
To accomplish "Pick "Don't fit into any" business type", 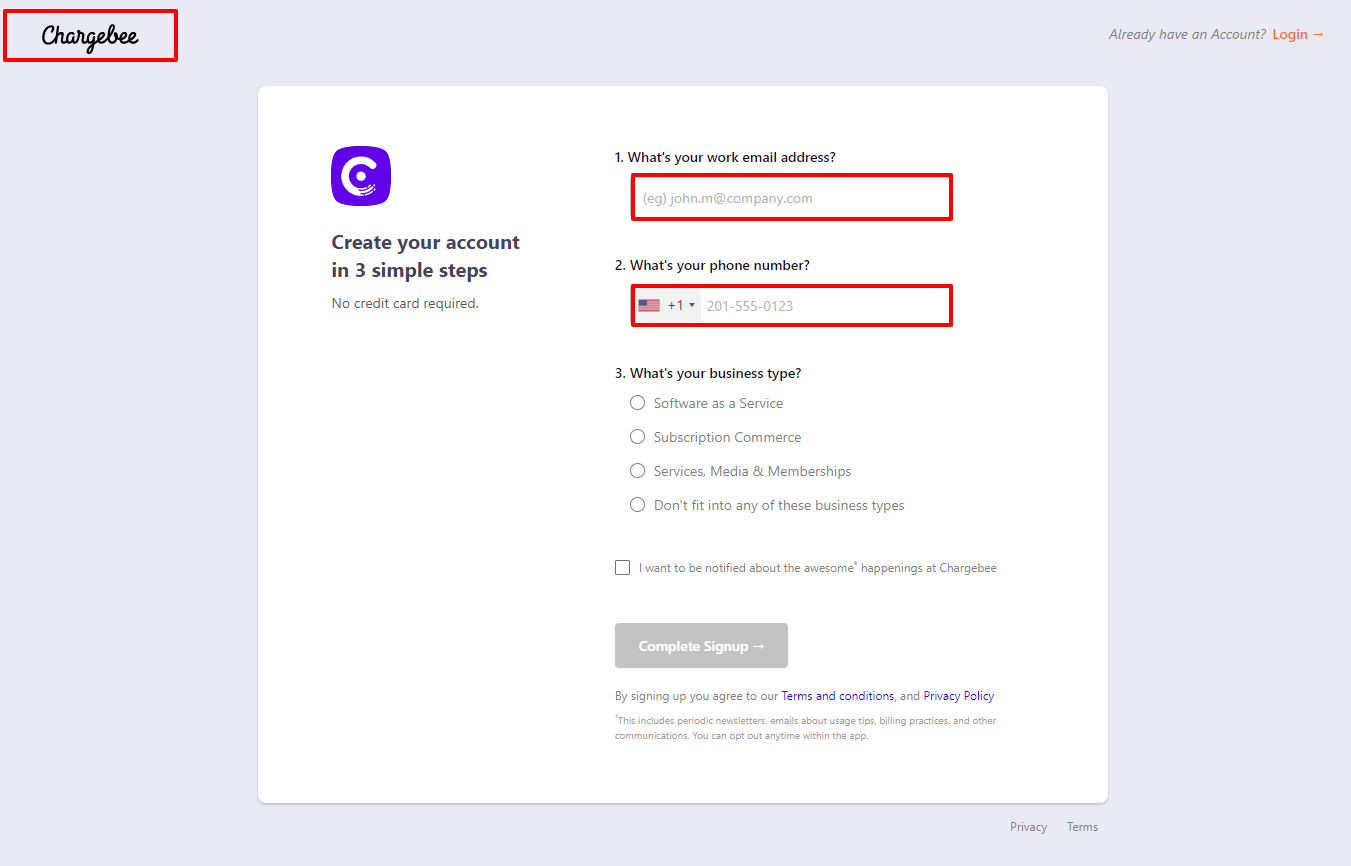I will pos(638,505).
